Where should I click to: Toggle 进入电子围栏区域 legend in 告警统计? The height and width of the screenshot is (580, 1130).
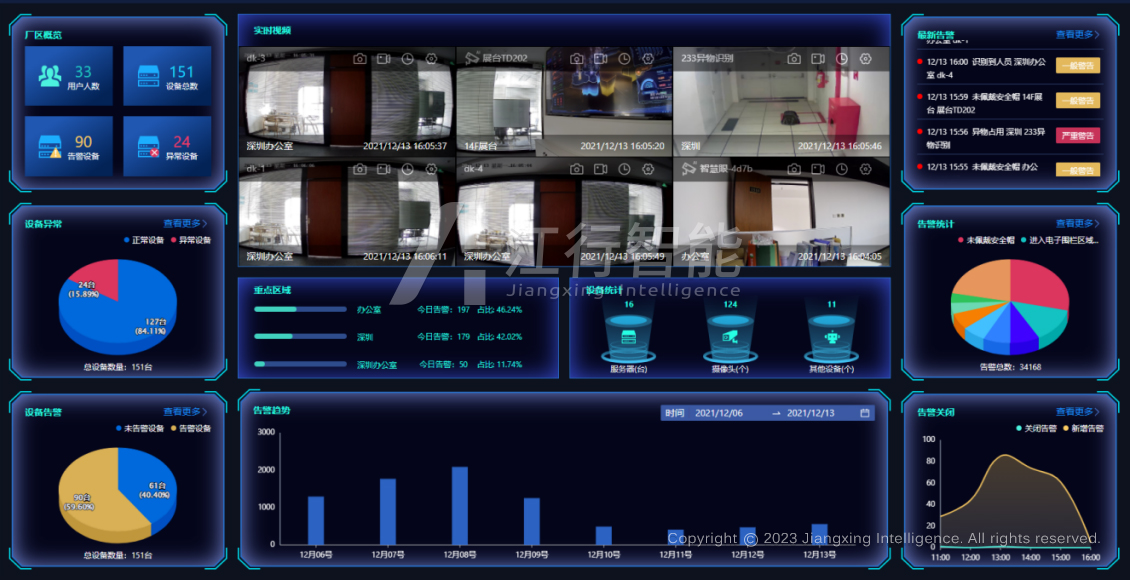pyautogui.click(x=1059, y=240)
